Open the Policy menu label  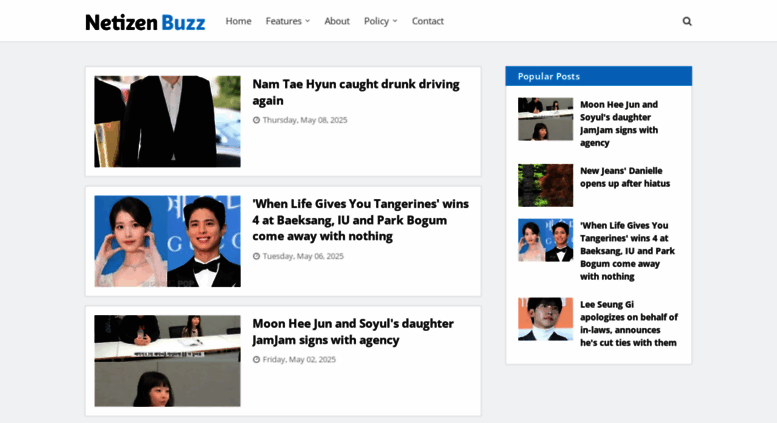pyautogui.click(x=377, y=21)
